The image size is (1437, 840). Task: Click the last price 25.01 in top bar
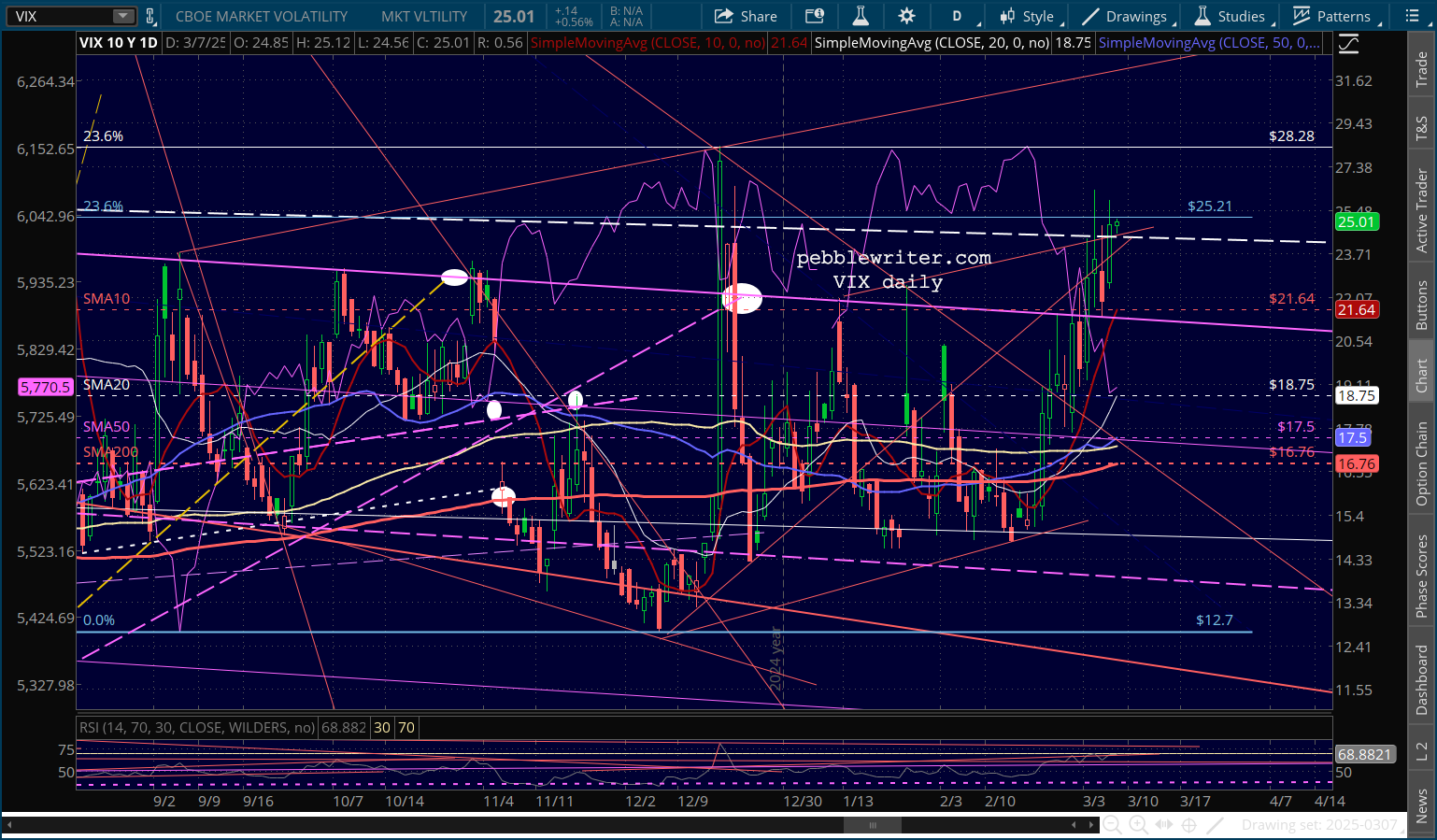tap(514, 16)
